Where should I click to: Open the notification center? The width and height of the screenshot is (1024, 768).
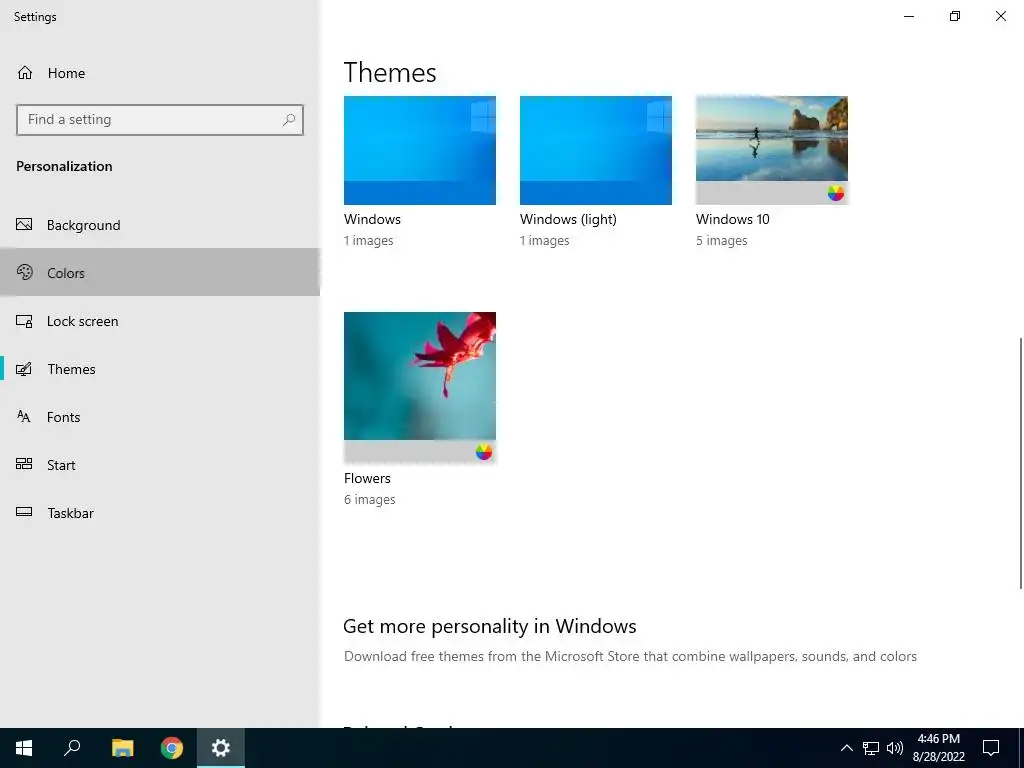(x=991, y=748)
